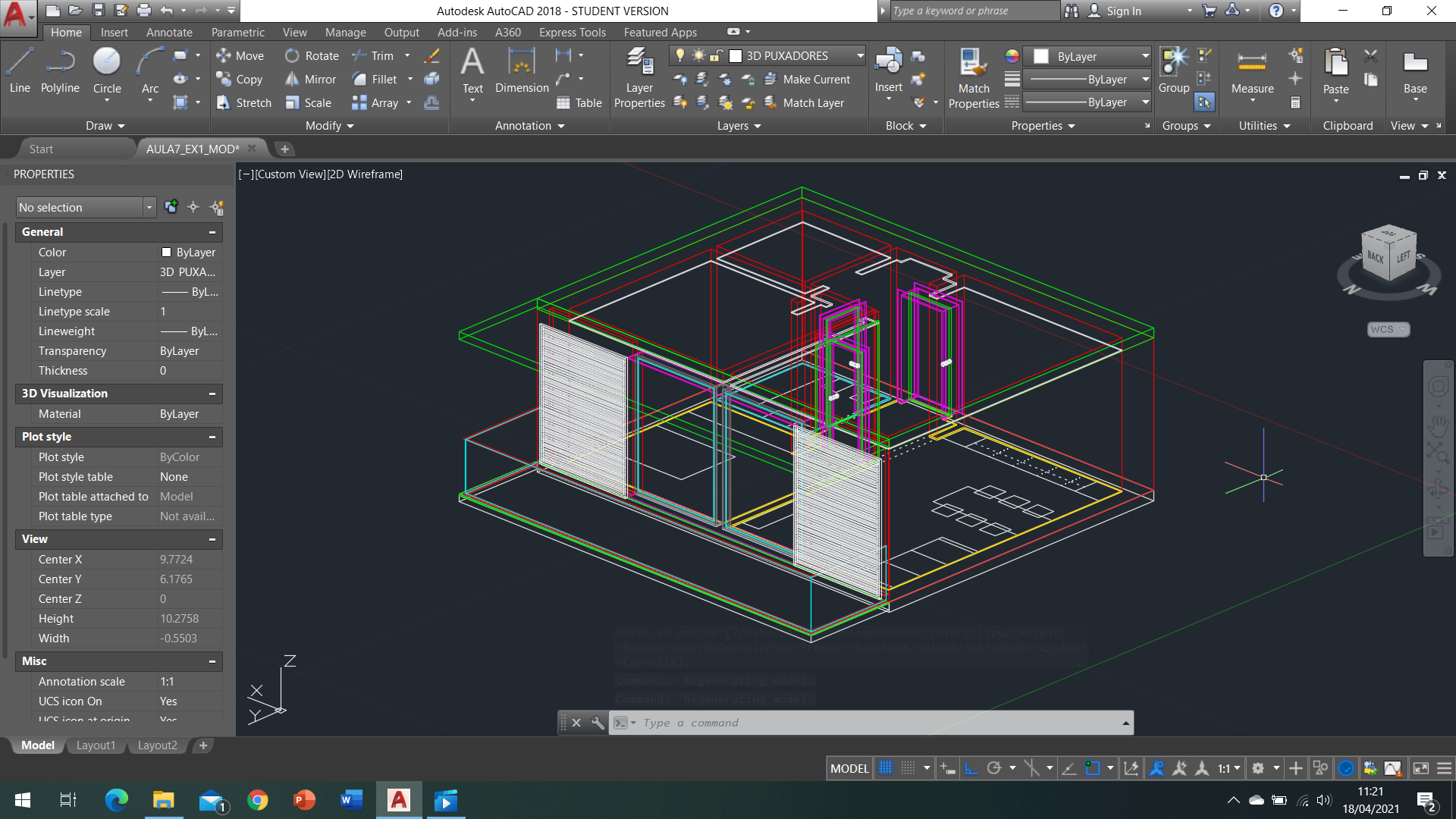Image resolution: width=1456 pixels, height=819 pixels.
Task: Switch to the Annotate ribbon tab
Action: (x=169, y=32)
